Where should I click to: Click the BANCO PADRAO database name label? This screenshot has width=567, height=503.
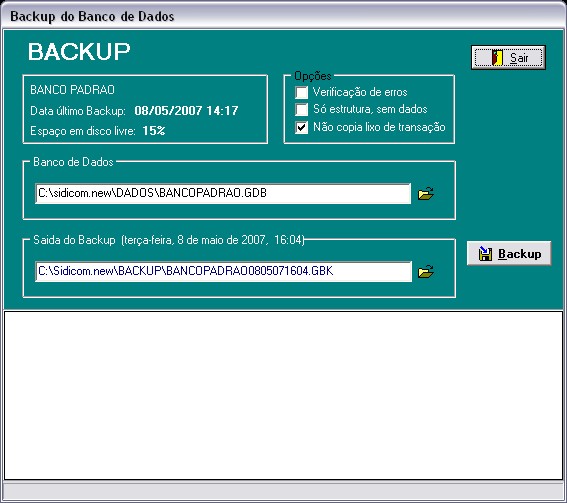click(x=72, y=90)
